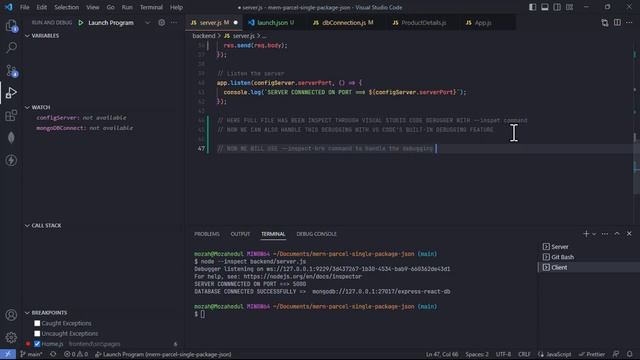Open the Terminal menu
Viewport: 640px width, 360px height.
151,7
